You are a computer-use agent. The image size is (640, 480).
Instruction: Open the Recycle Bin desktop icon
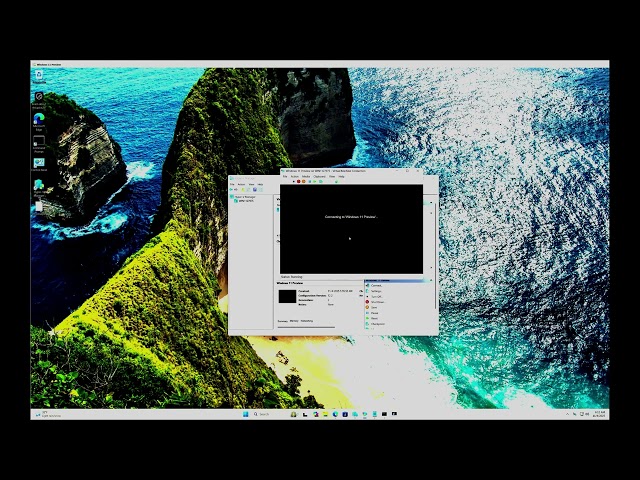[39, 76]
